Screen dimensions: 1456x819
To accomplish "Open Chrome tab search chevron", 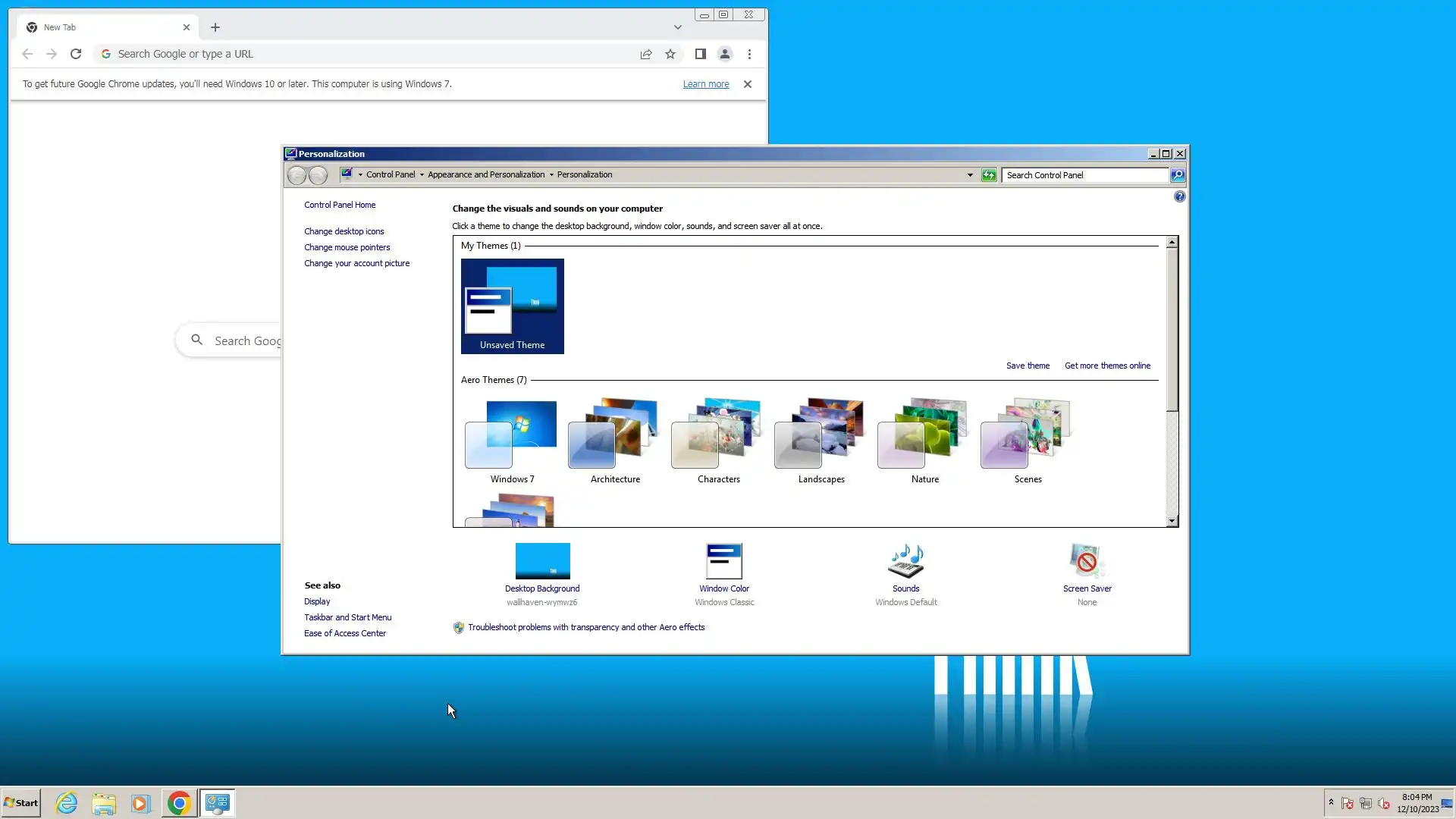I will [x=678, y=27].
